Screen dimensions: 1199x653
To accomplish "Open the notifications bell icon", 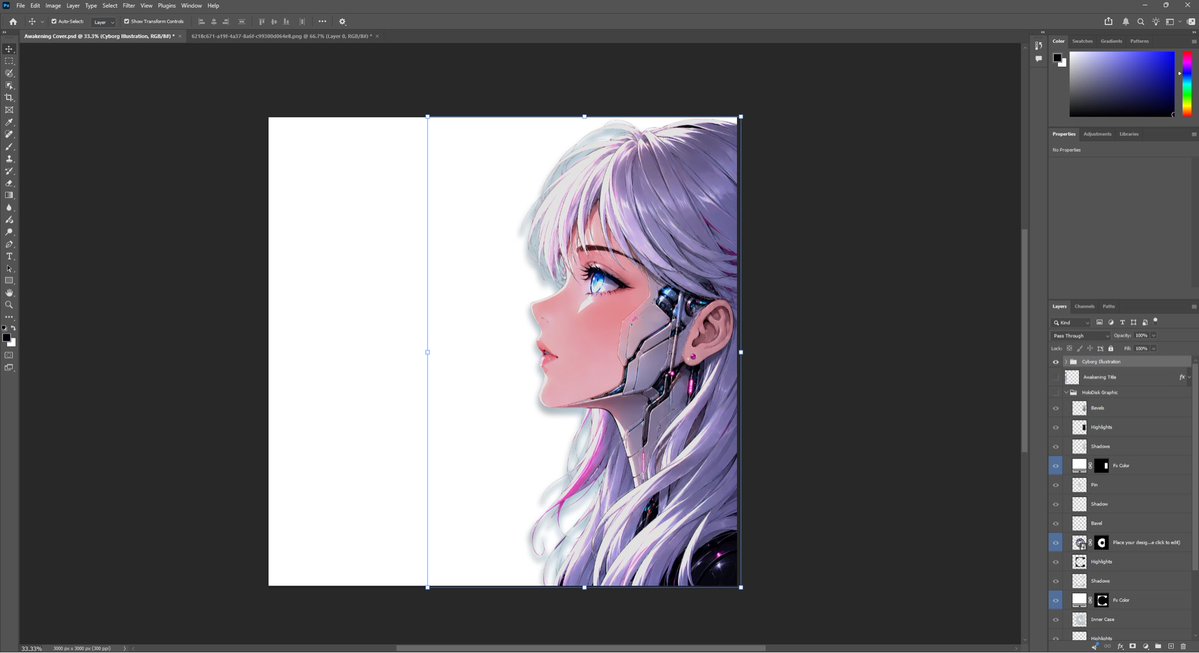I will point(1126,21).
